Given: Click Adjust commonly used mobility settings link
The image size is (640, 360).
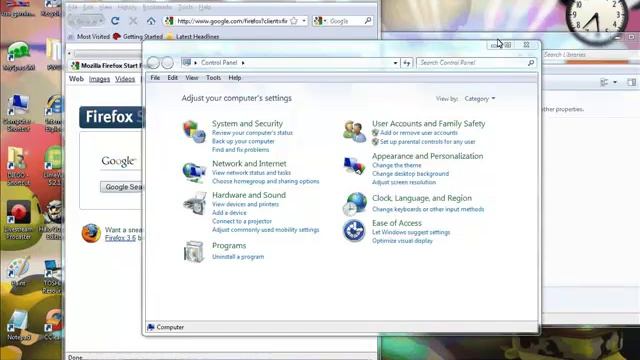Looking at the screenshot, I should pyautogui.click(x=266, y=230).
